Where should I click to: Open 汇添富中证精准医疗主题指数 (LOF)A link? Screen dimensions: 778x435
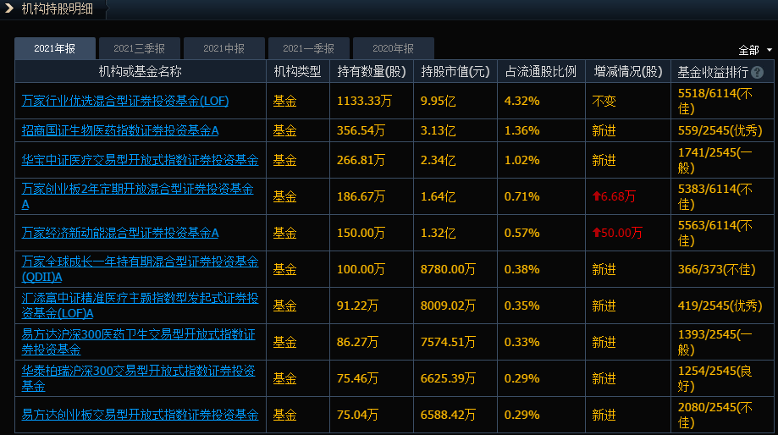point(140,306)
